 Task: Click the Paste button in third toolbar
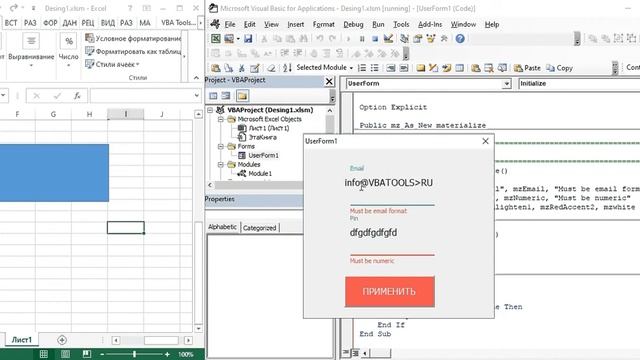[527, 68]
